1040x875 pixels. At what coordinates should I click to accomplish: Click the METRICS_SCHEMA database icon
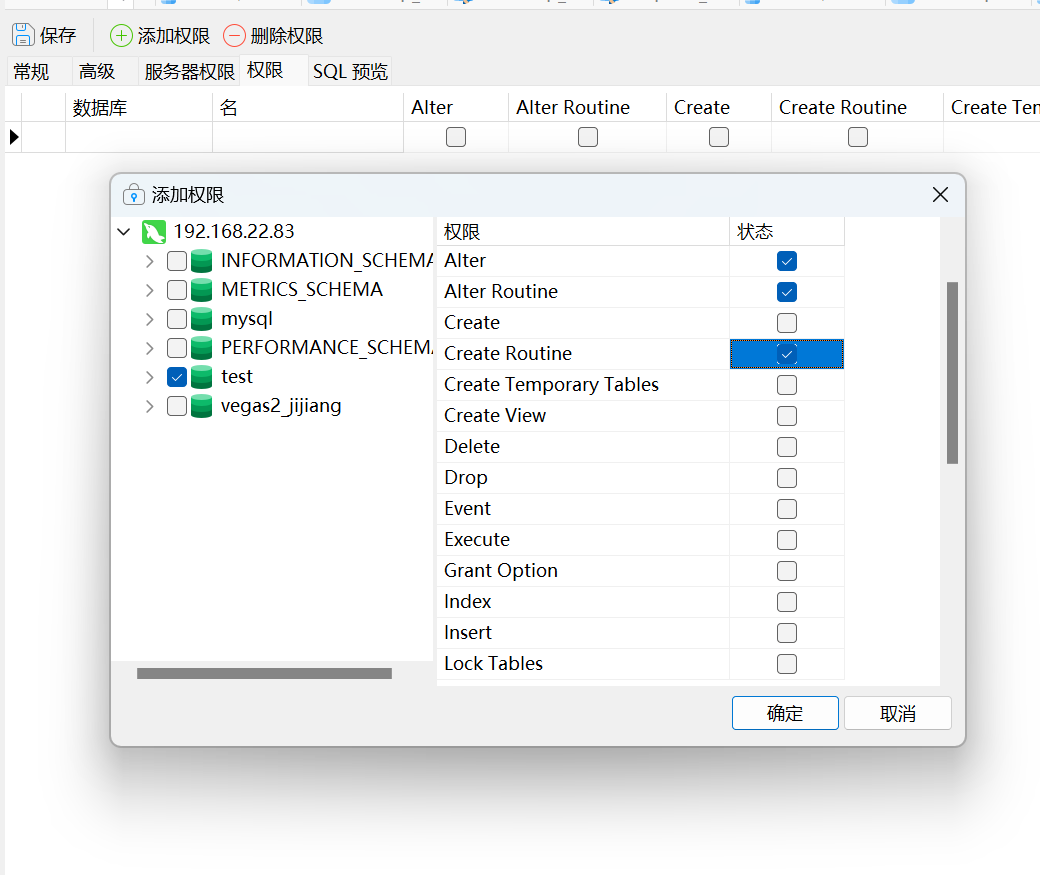(x=202, y=290)
